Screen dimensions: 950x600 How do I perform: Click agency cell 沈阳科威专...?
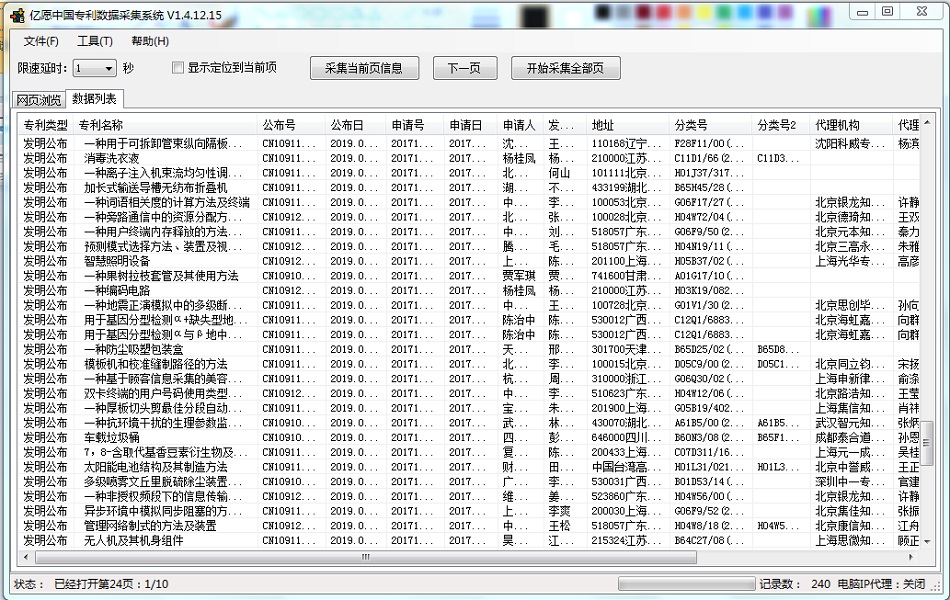pyautogui.click(x=850, y=144)
